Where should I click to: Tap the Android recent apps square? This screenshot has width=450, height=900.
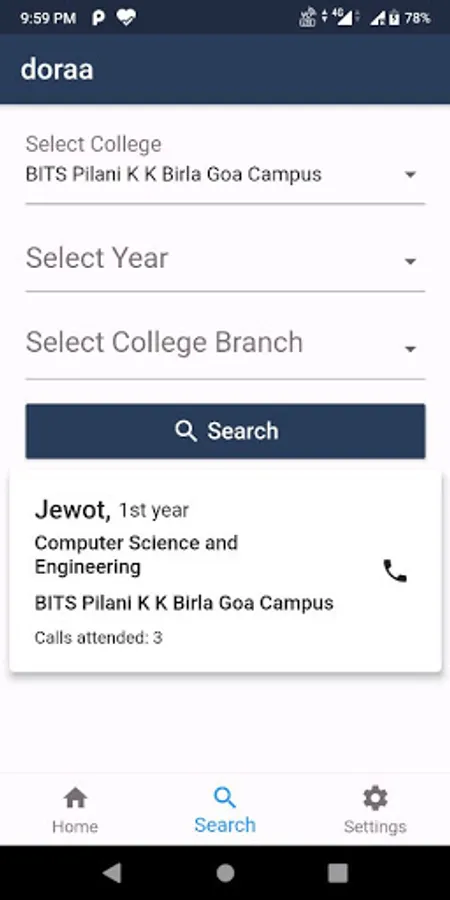338,873
